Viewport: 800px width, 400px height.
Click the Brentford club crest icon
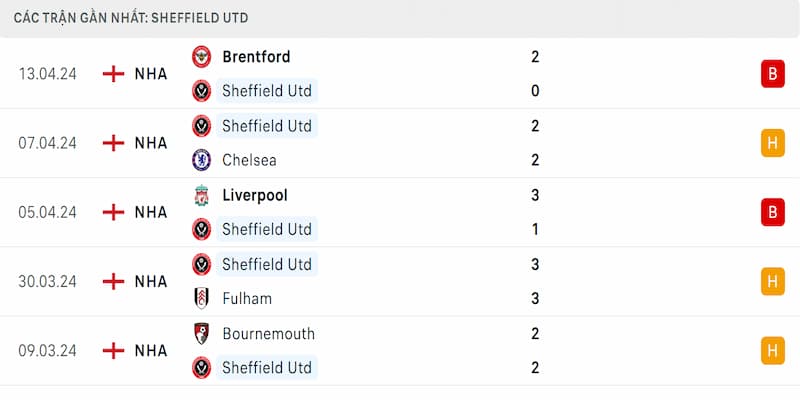click(x=202, y=57)
